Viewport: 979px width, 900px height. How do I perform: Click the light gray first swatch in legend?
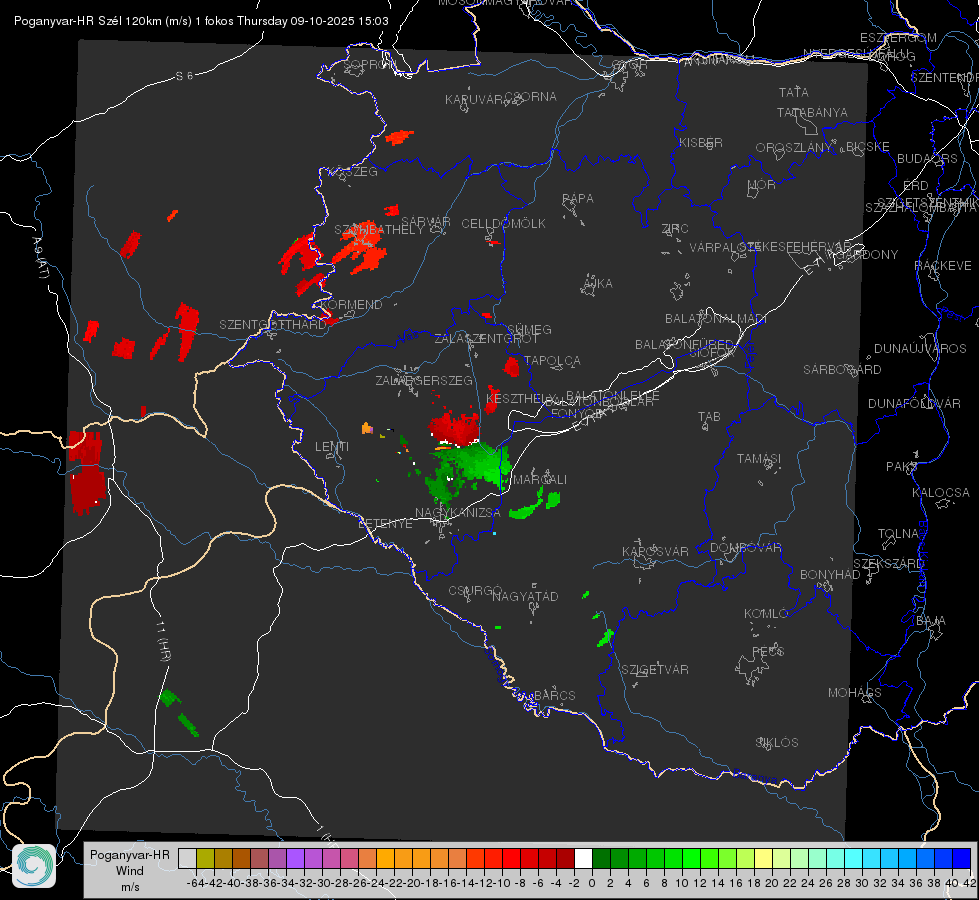point(187,858)
